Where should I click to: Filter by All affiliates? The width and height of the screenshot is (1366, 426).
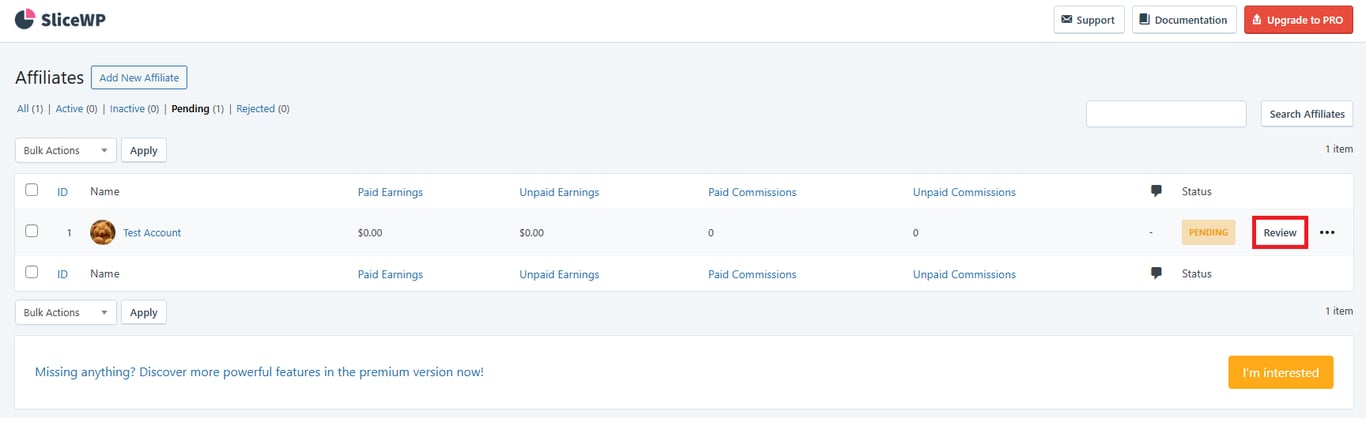tap(23, 109)
